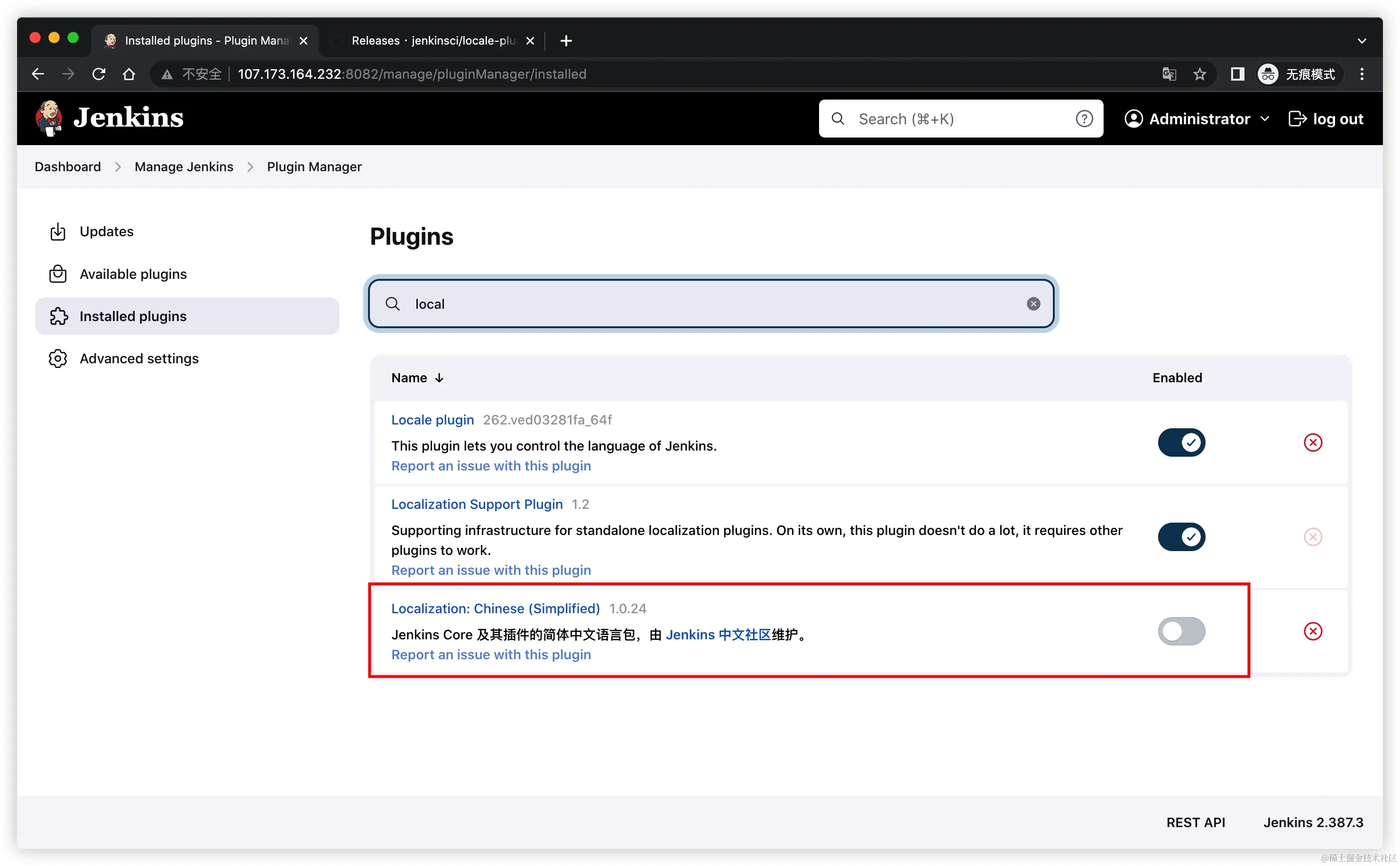Click the browser back arrow
Image resolution: width=1400 pixels, height=866 pixels.
[38, 74]
